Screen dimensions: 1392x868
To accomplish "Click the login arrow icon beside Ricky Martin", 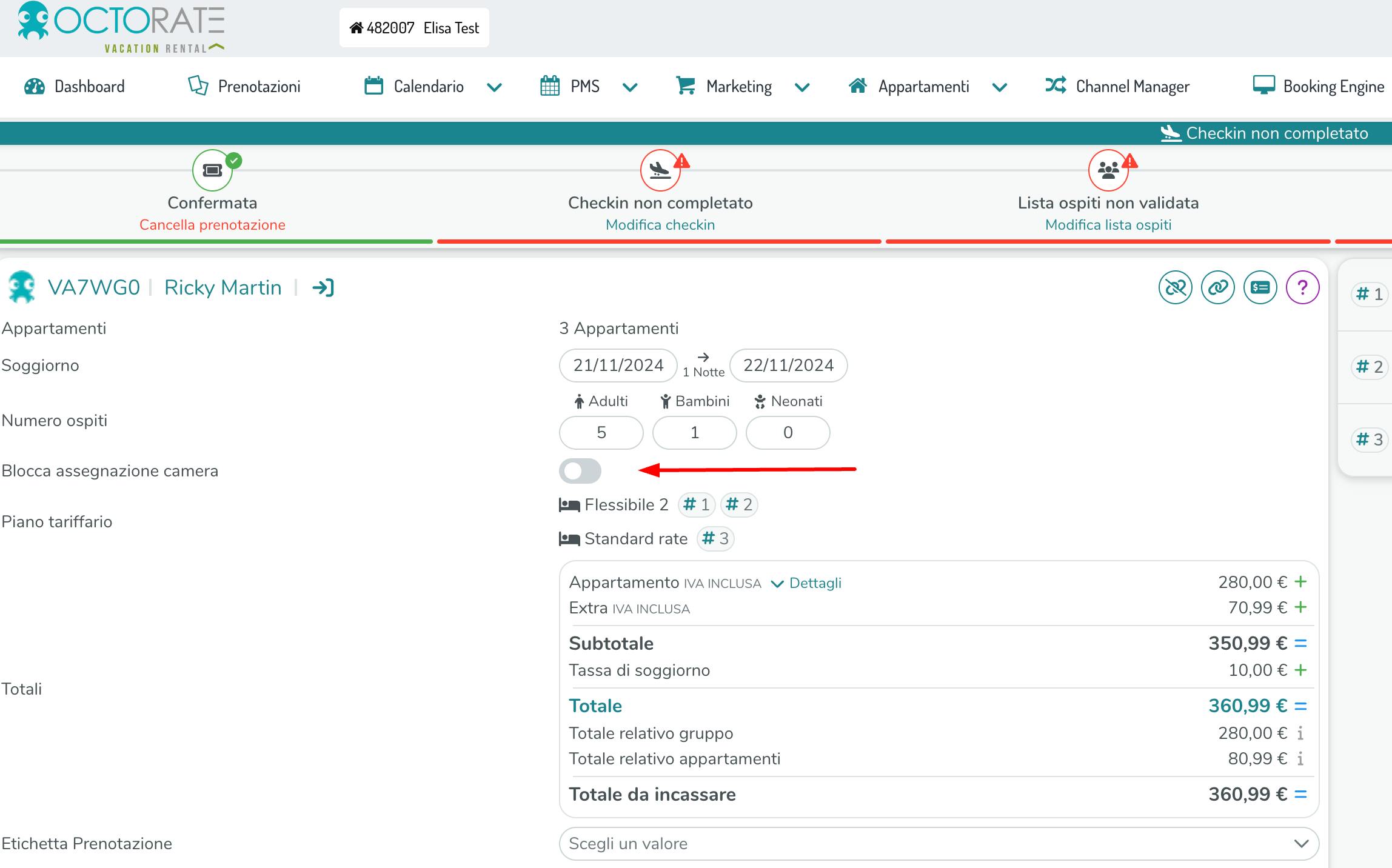I will (x=323, y=287).
